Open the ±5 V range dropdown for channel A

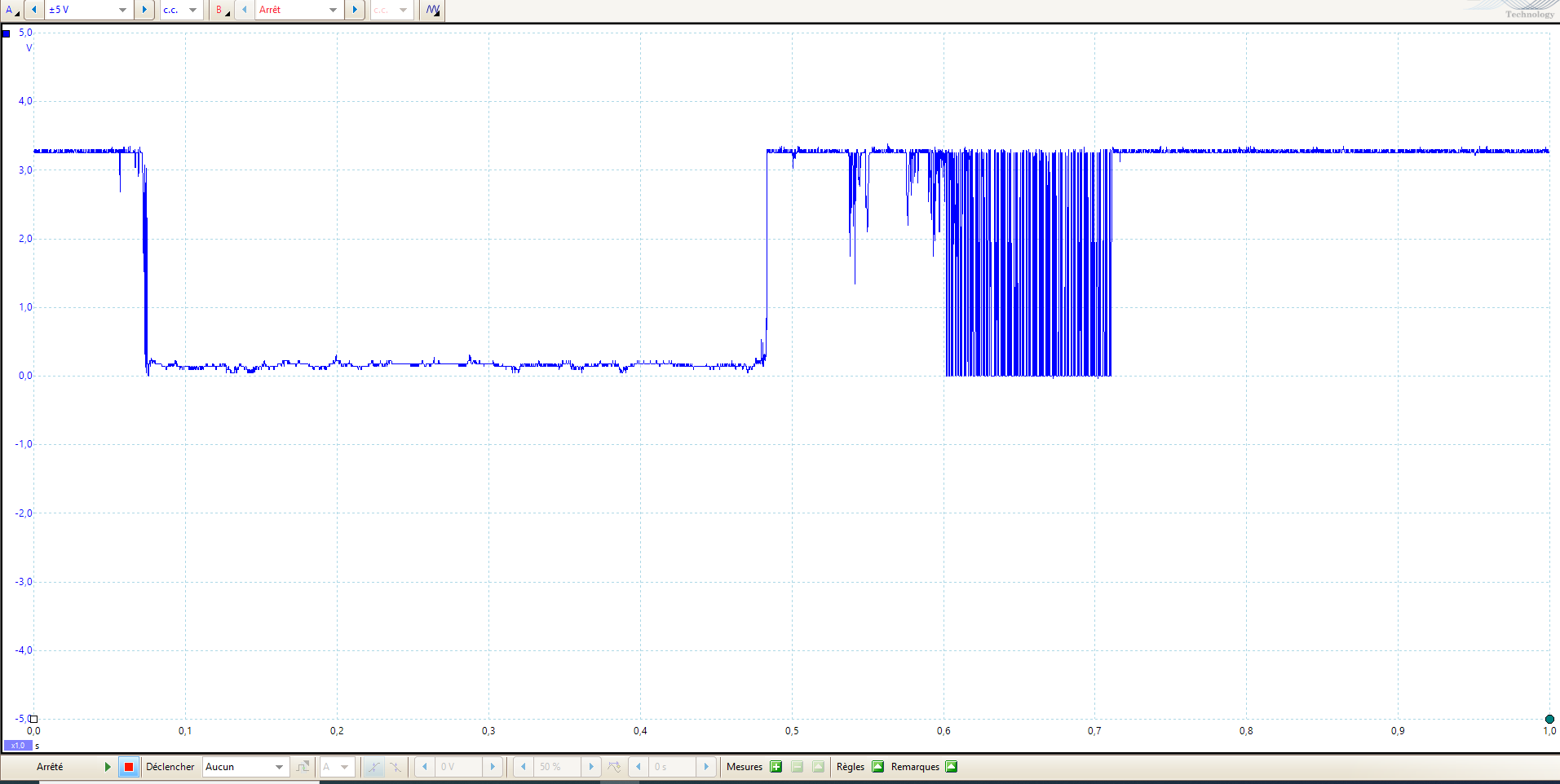click(x=122, y=10)
